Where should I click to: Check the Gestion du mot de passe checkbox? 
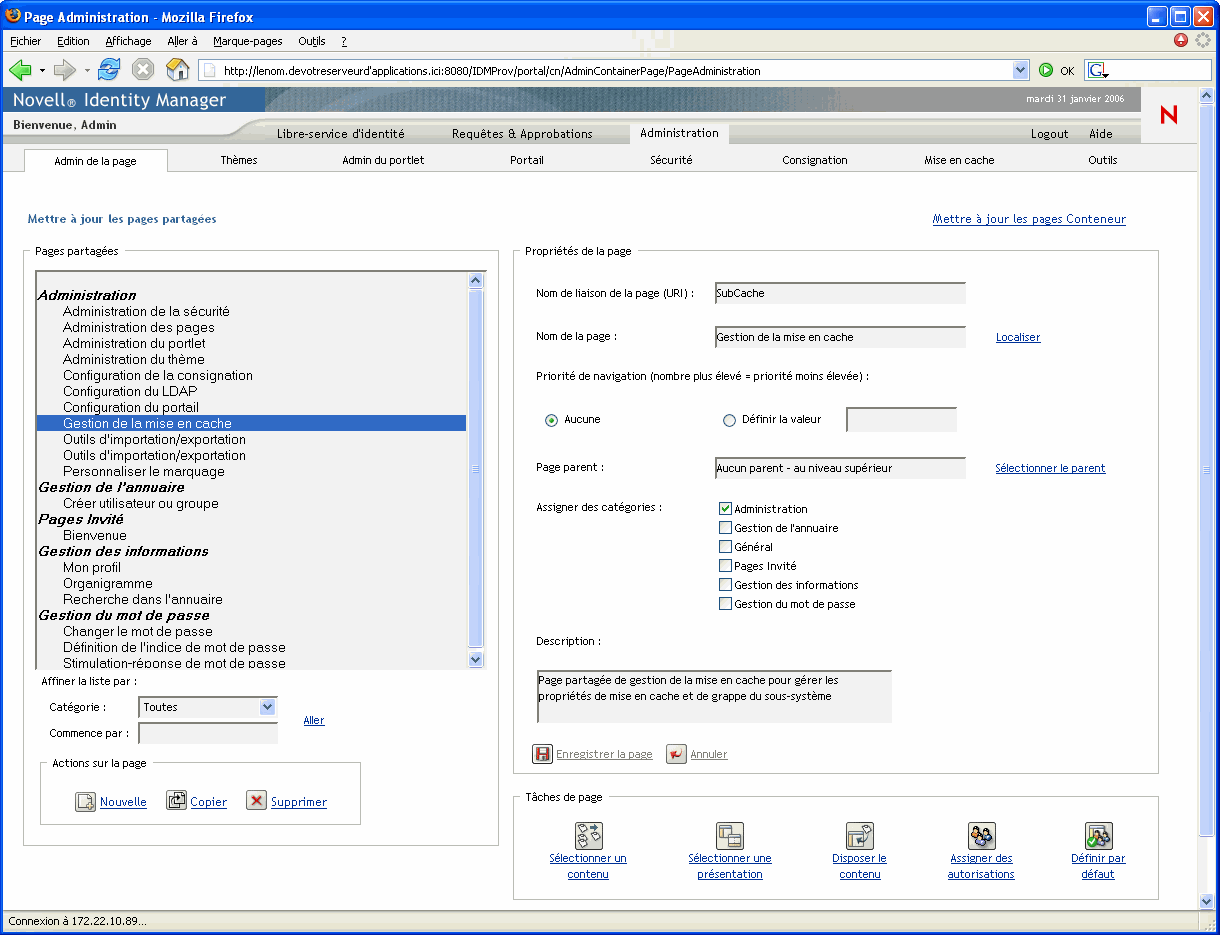pyautogui.click(x=726, y=604)
